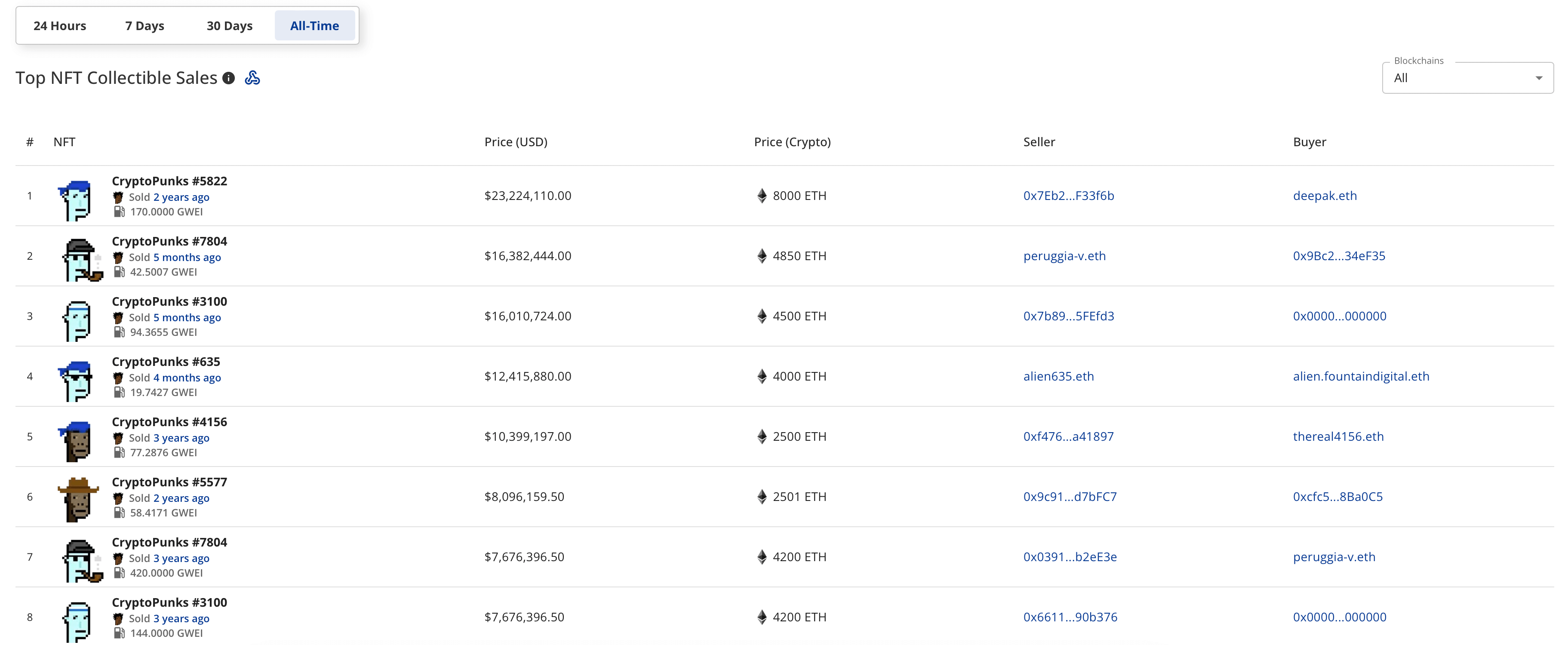The height and width of the screenshot is (645, 1568).
Task: Click the Price (Crypto) column header
Action: [792, 142]
